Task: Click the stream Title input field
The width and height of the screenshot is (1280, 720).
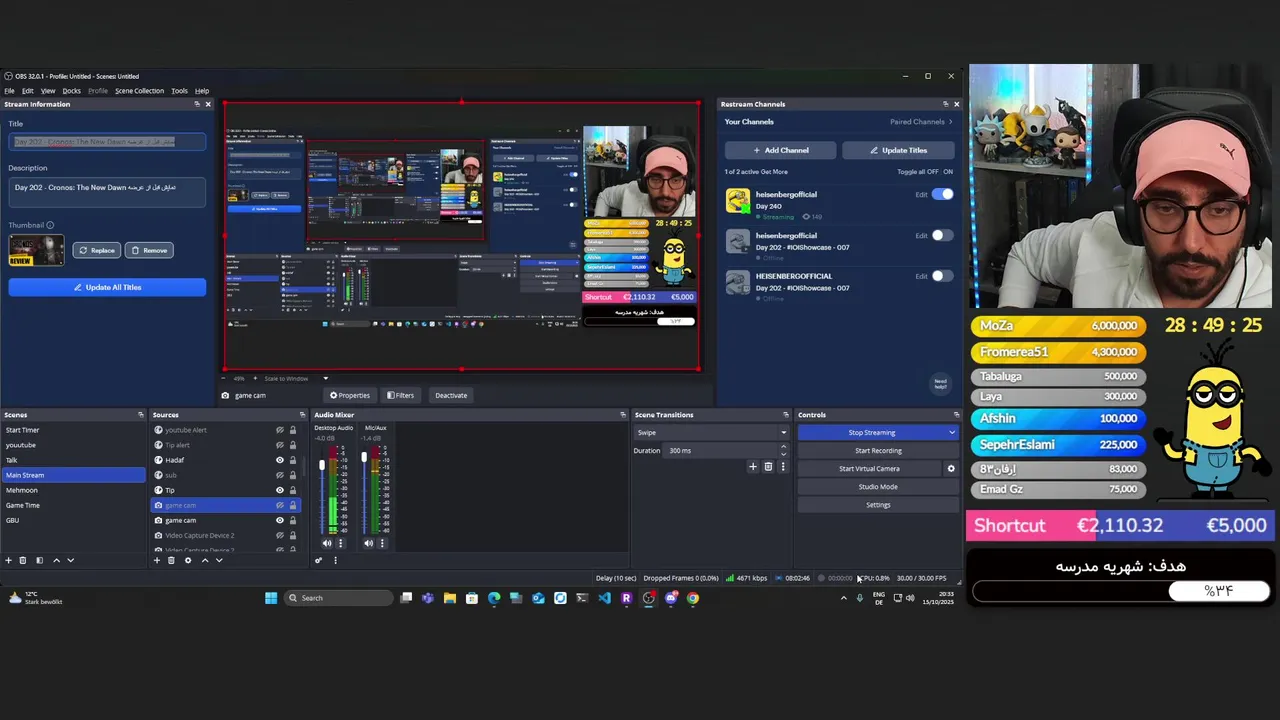Action: [107, 142]
